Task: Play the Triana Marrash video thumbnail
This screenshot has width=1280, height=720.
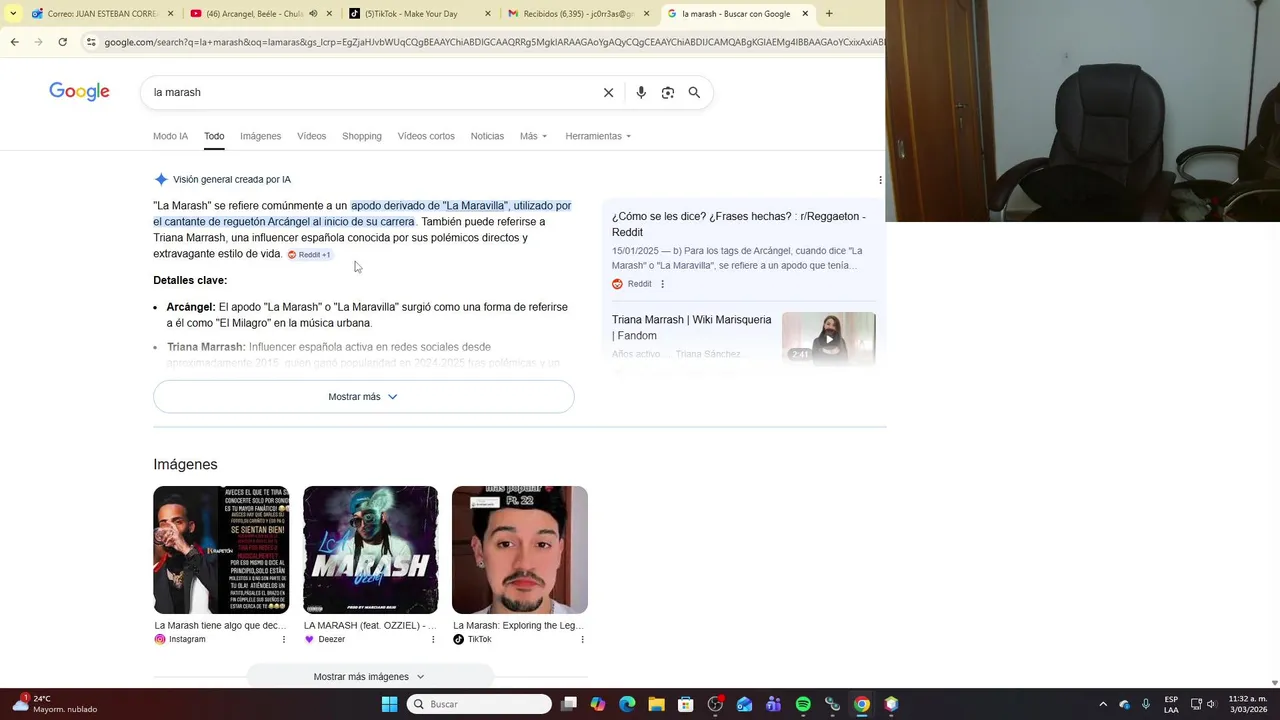Action: pyautogui.click(x=828, y=338)
